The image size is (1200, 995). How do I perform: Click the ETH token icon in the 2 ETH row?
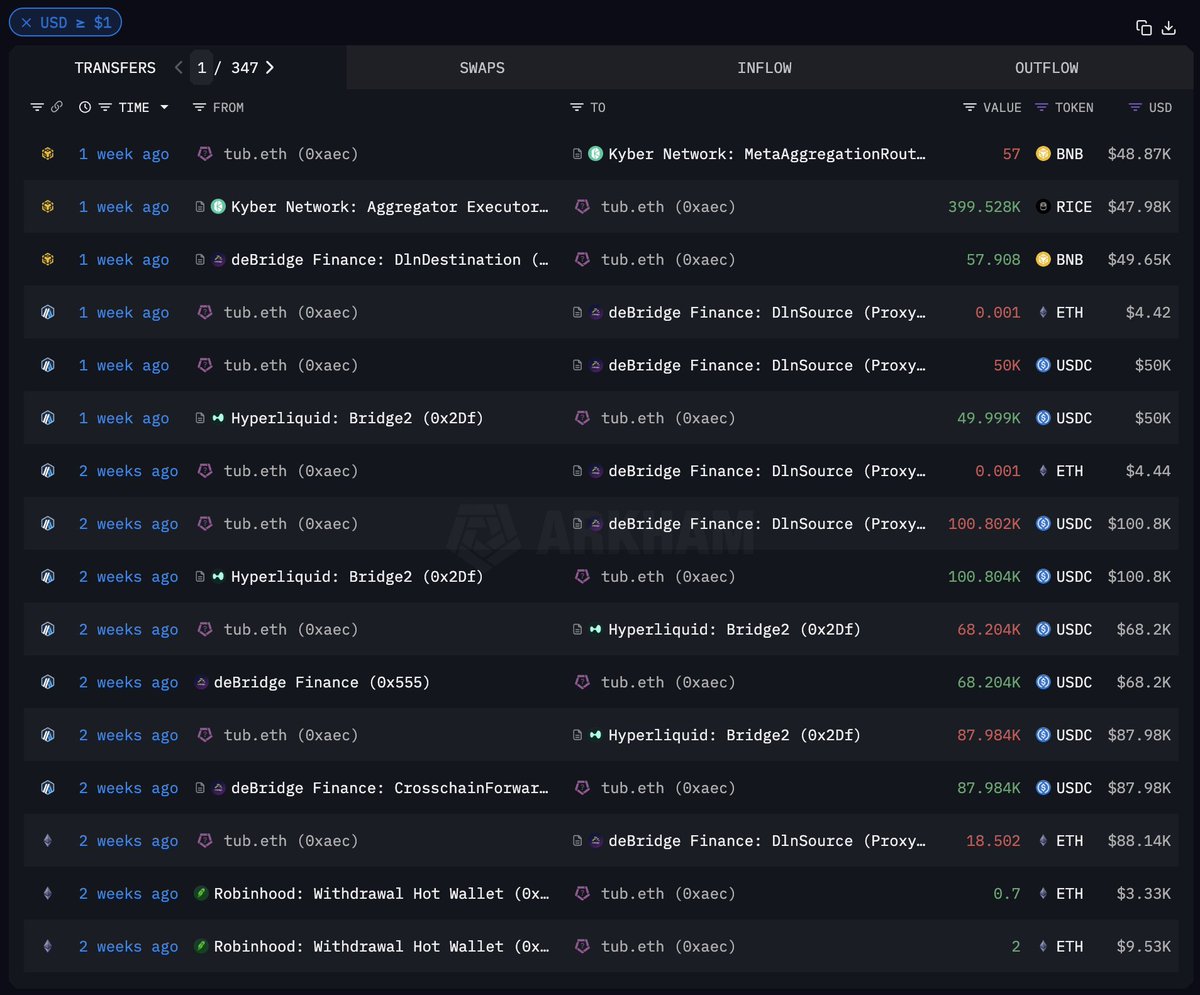(x=1043, y=947)
